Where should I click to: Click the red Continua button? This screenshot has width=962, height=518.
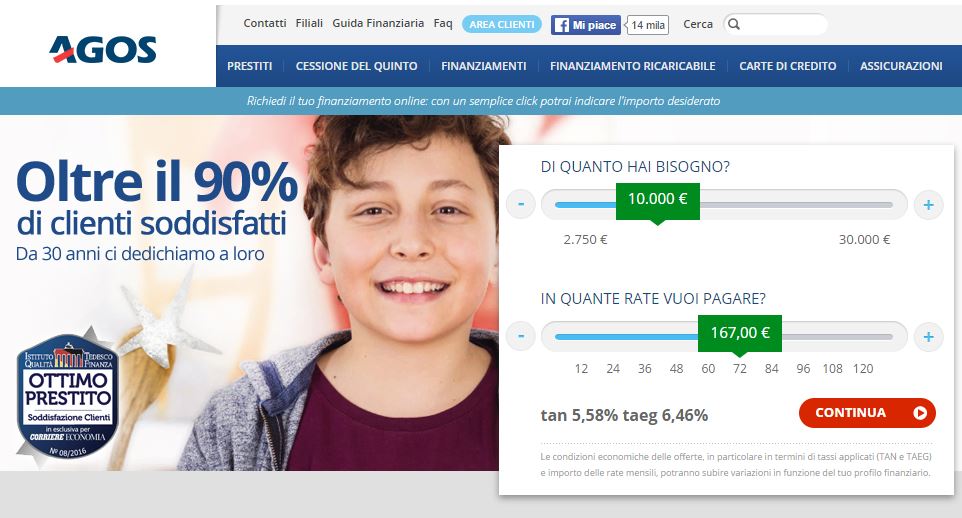[x=867, y=413]
